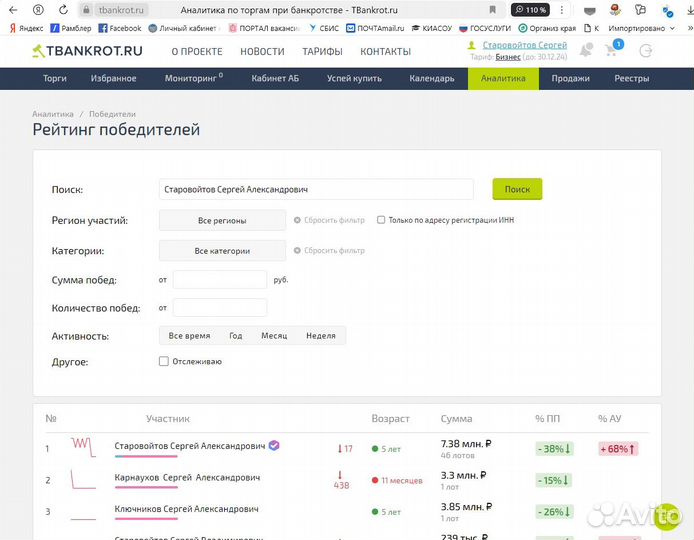Reset the categories filter
694x540 pixels.
(x=329, y=251)
